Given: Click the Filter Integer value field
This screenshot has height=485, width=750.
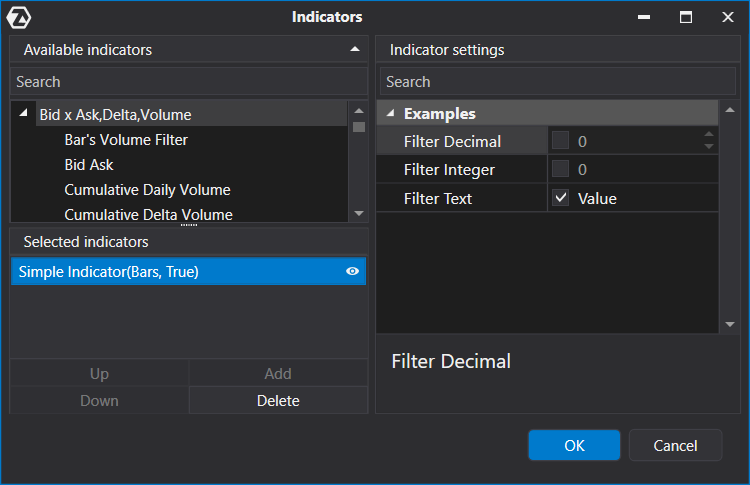Looking at the screenshot, I should click(x=646, y=169).
